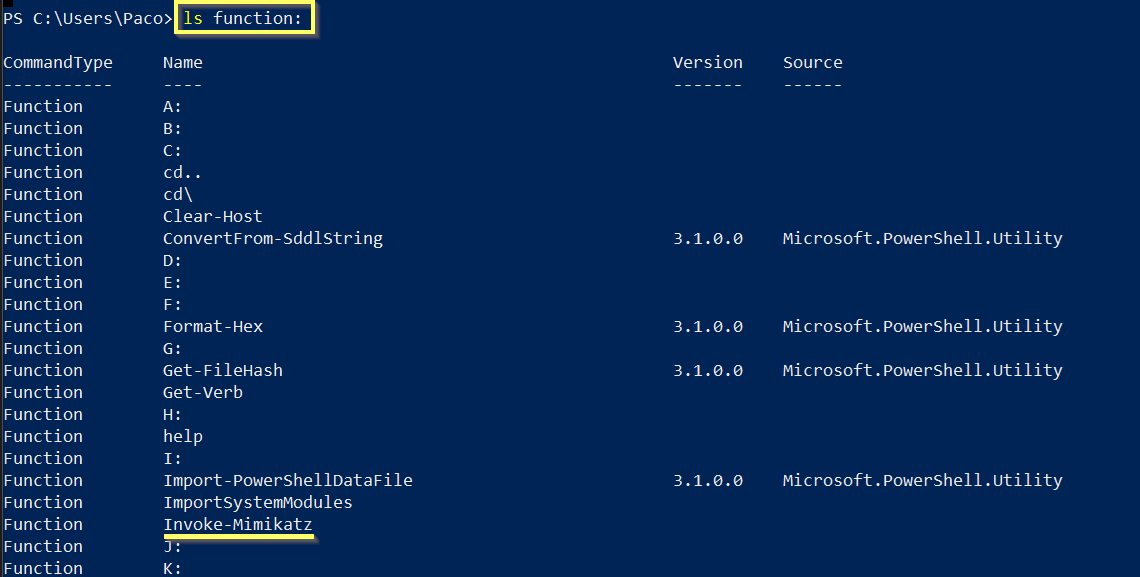Select the Source column header
Screen dimensions: 1140x577
(x=812, y=62)
